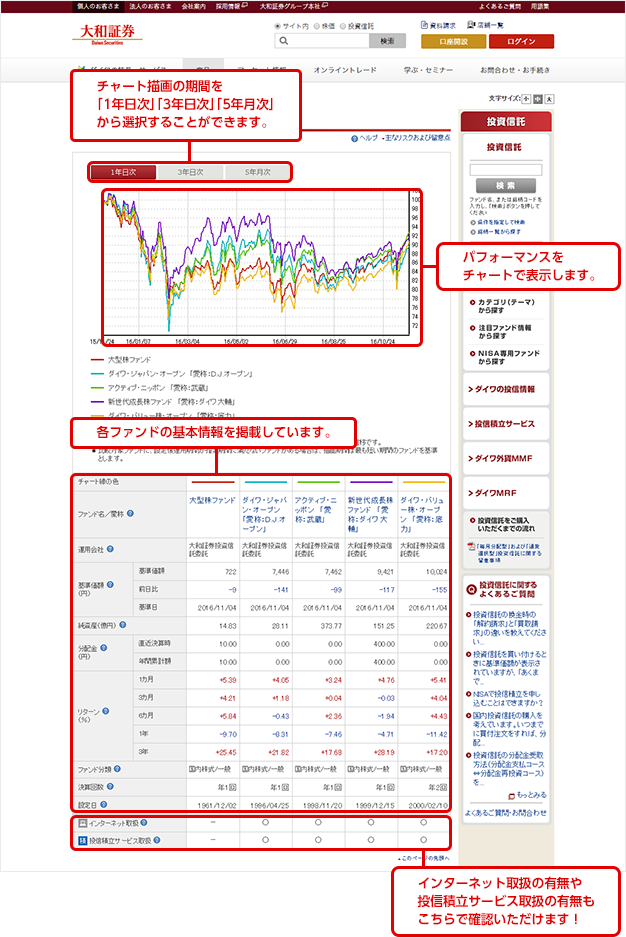Click cyan chart line color for ダイワ・ジャパン・オープン
This screenshot has width=626, height=937.
click(x=266, y=482)
